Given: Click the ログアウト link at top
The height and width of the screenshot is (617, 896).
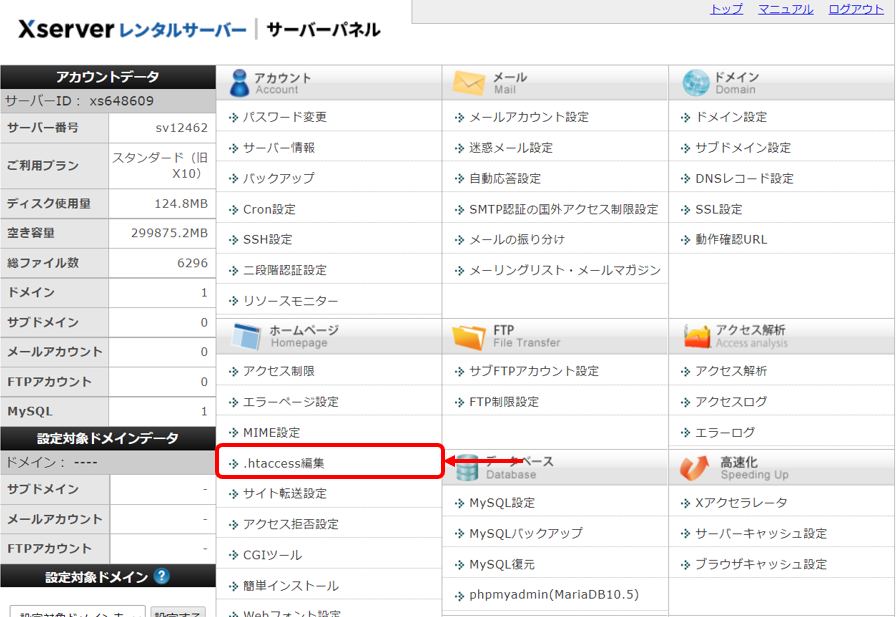Looking at the screenshot, I should (856, 9).
